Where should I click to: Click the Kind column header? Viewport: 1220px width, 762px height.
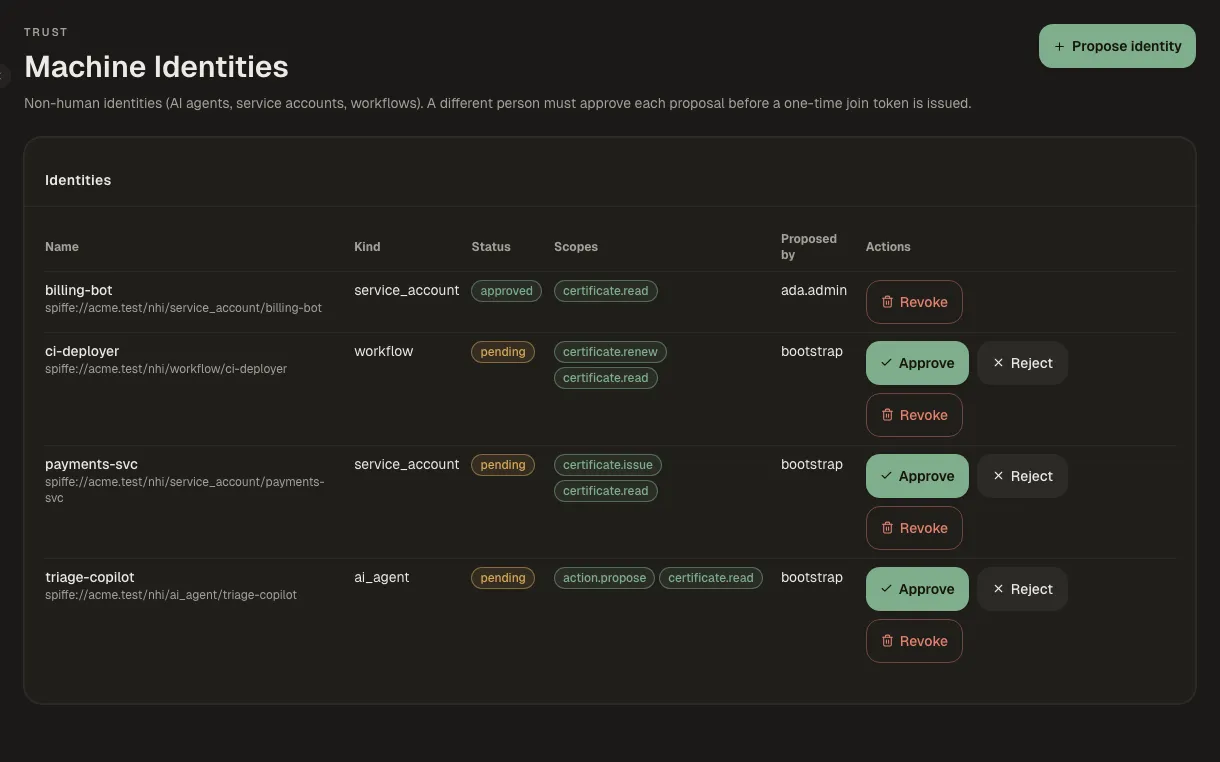(367, 246)
